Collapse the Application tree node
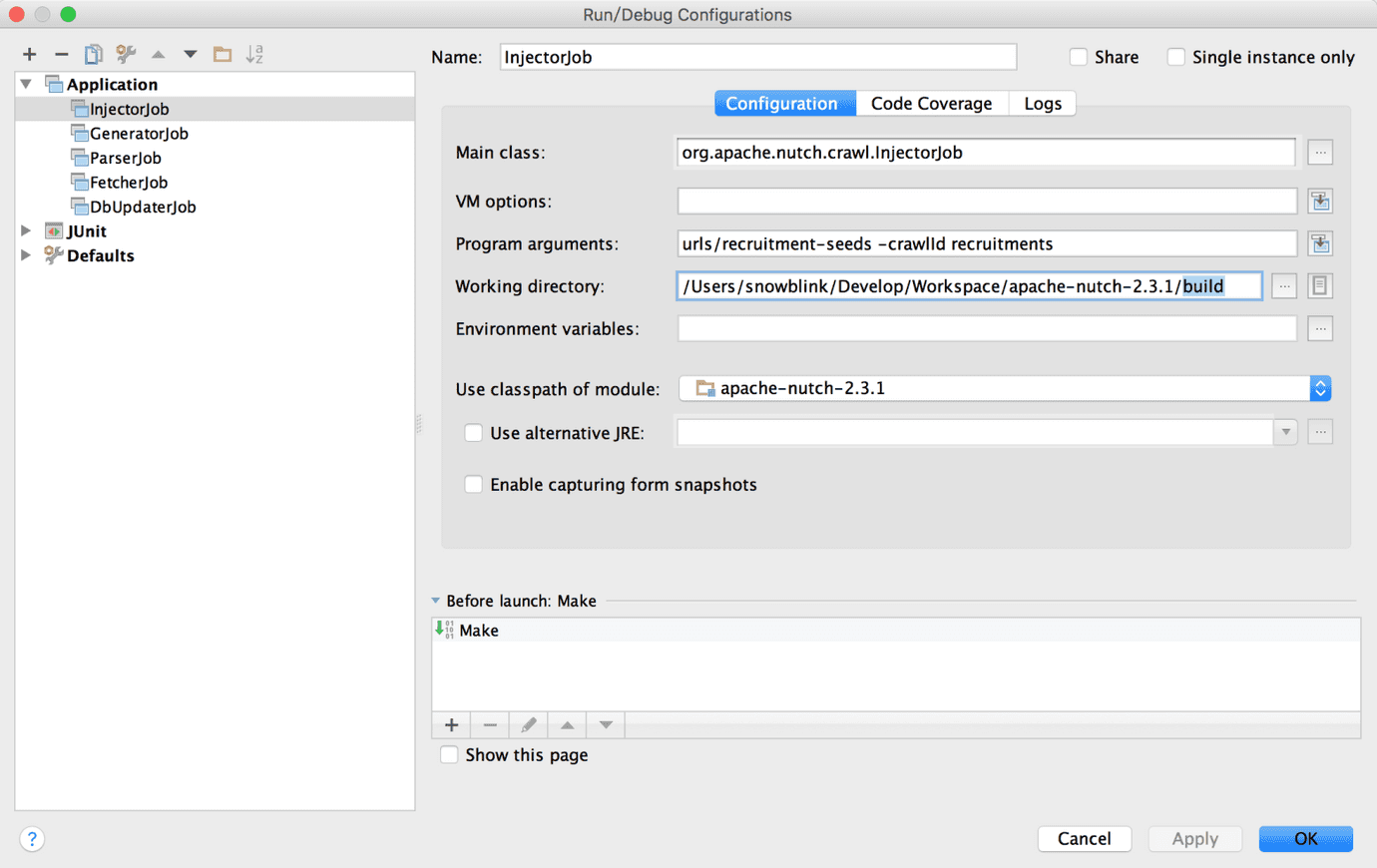Image resolution: width=1377 pixels, height=868 pixels. coord(27,84)
